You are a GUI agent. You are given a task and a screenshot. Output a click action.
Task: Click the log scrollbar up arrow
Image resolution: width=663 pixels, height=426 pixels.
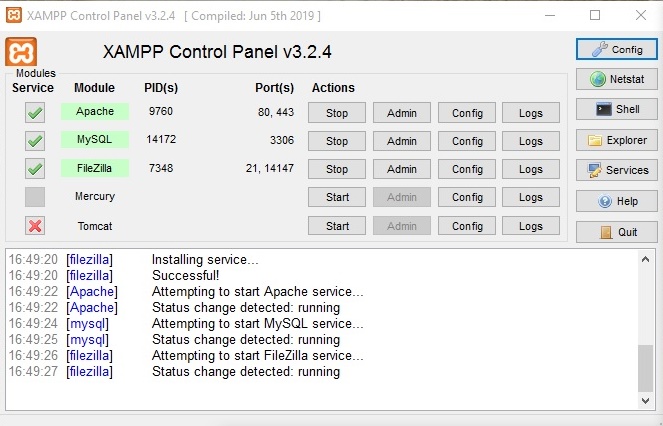coord(645,259)
